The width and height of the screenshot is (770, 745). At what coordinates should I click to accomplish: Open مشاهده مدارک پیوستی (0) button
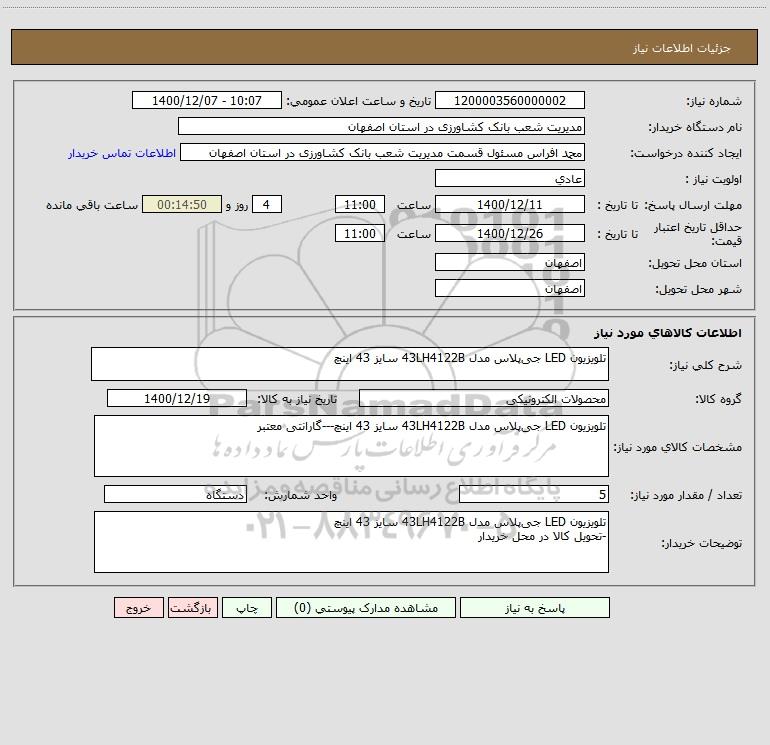click(366, 607)
